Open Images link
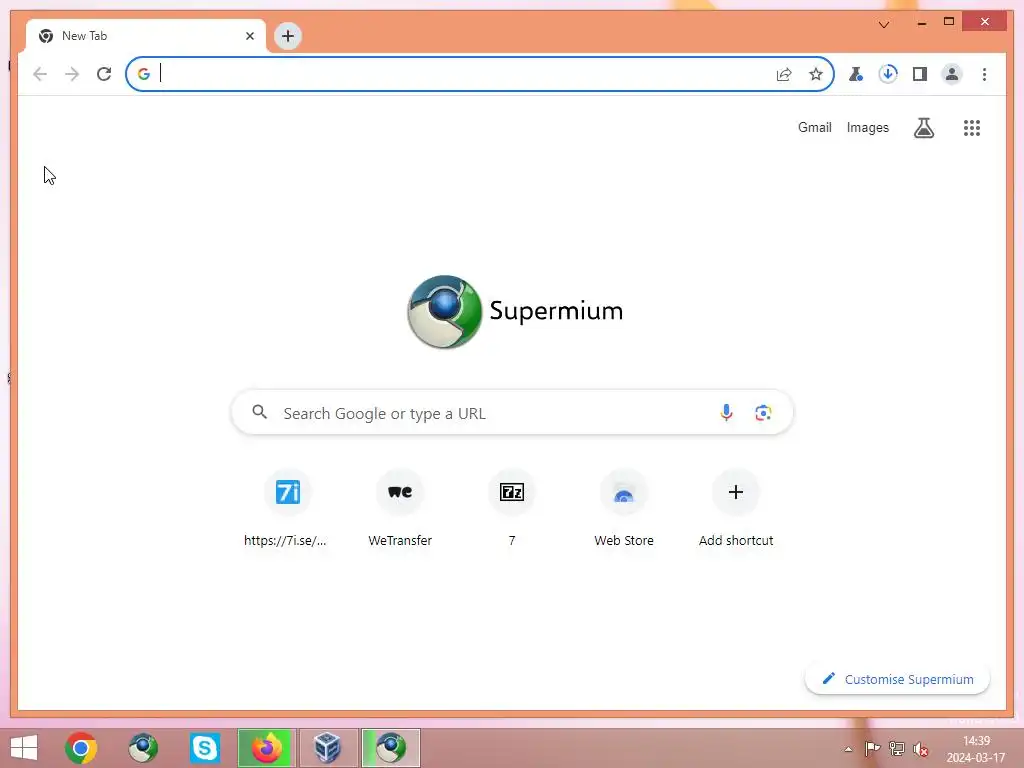 tap(867, 127)
